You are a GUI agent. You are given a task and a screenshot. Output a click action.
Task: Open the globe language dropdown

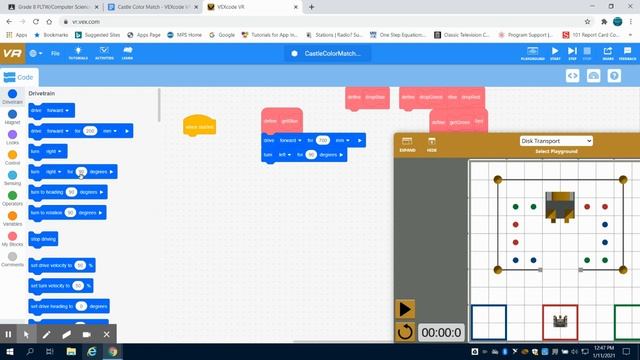coord(36,53)
